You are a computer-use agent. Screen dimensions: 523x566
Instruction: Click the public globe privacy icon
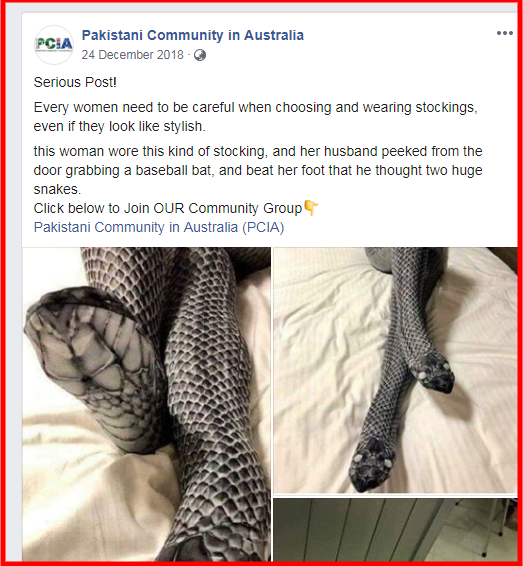pyautogui.click(x=200, y=55)
